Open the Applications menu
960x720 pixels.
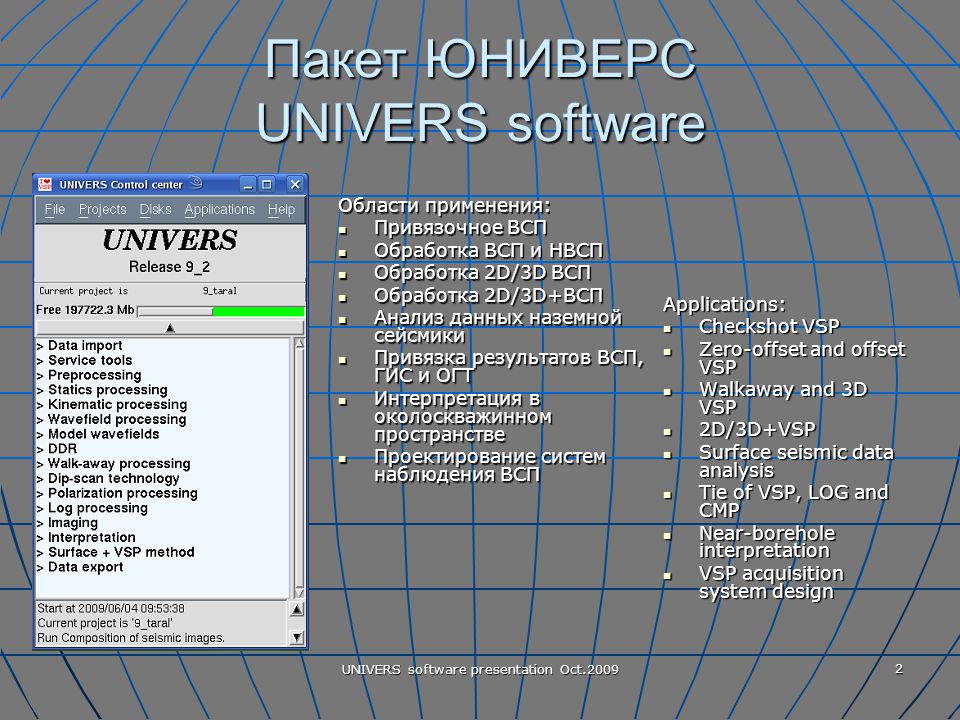pyautogui.click(x=219, y=209)
